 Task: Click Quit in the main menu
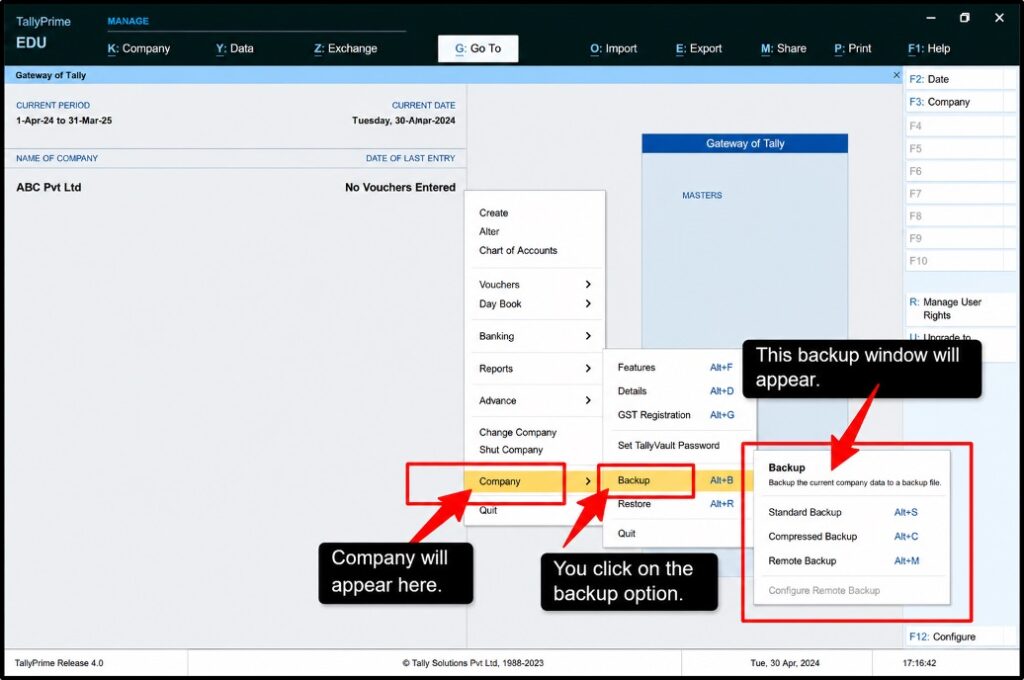click(x=488, y=510)
